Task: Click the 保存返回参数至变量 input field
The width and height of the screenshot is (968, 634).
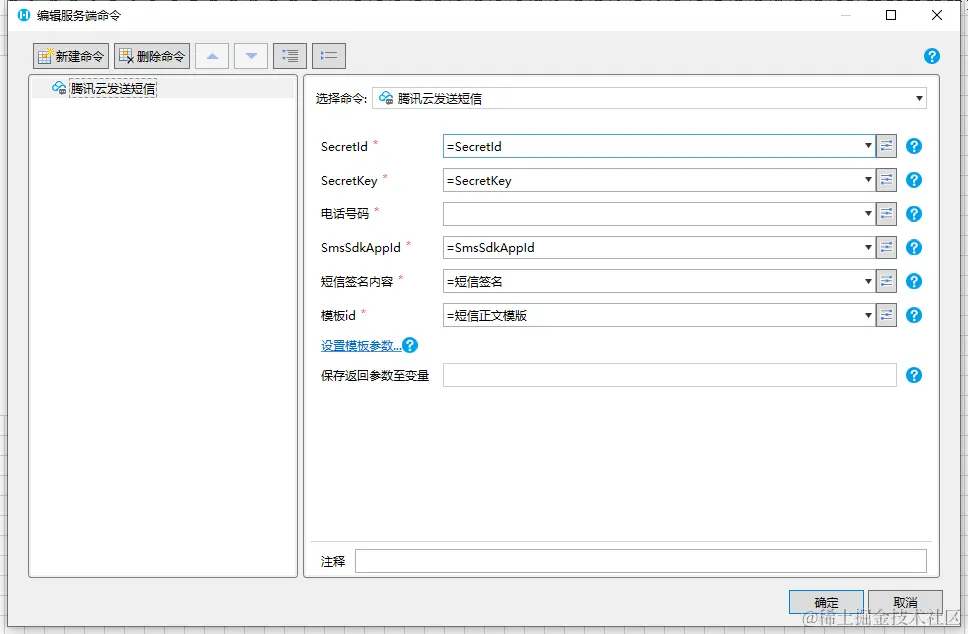Action: tap(670, 375)
